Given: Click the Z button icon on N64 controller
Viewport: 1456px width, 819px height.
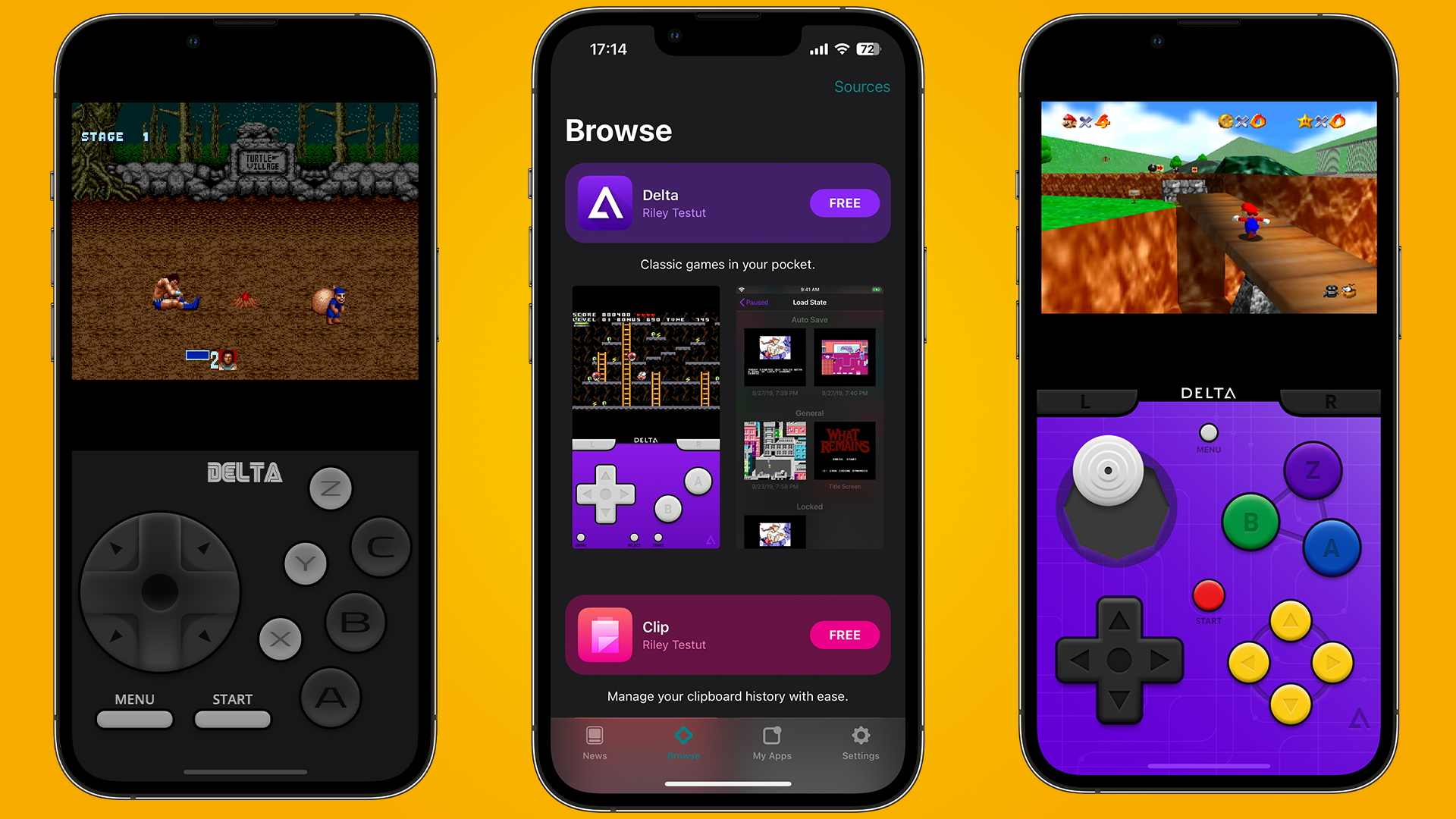Looking at the screenshot, I should pyautogui.click(x=1313, y=467).
